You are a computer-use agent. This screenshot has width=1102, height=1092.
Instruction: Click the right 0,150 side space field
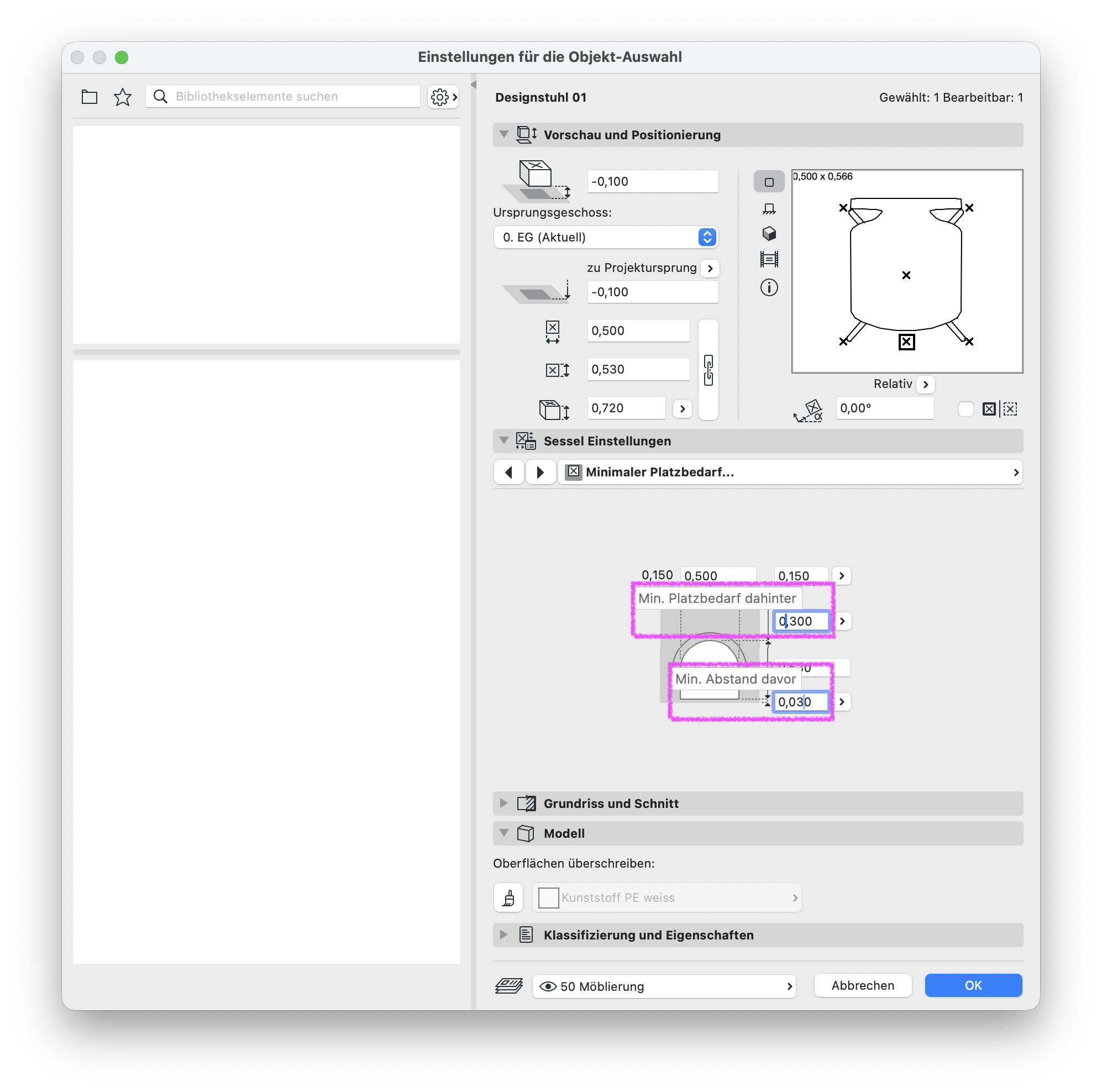pyautogui.click(x=800, y=575)
